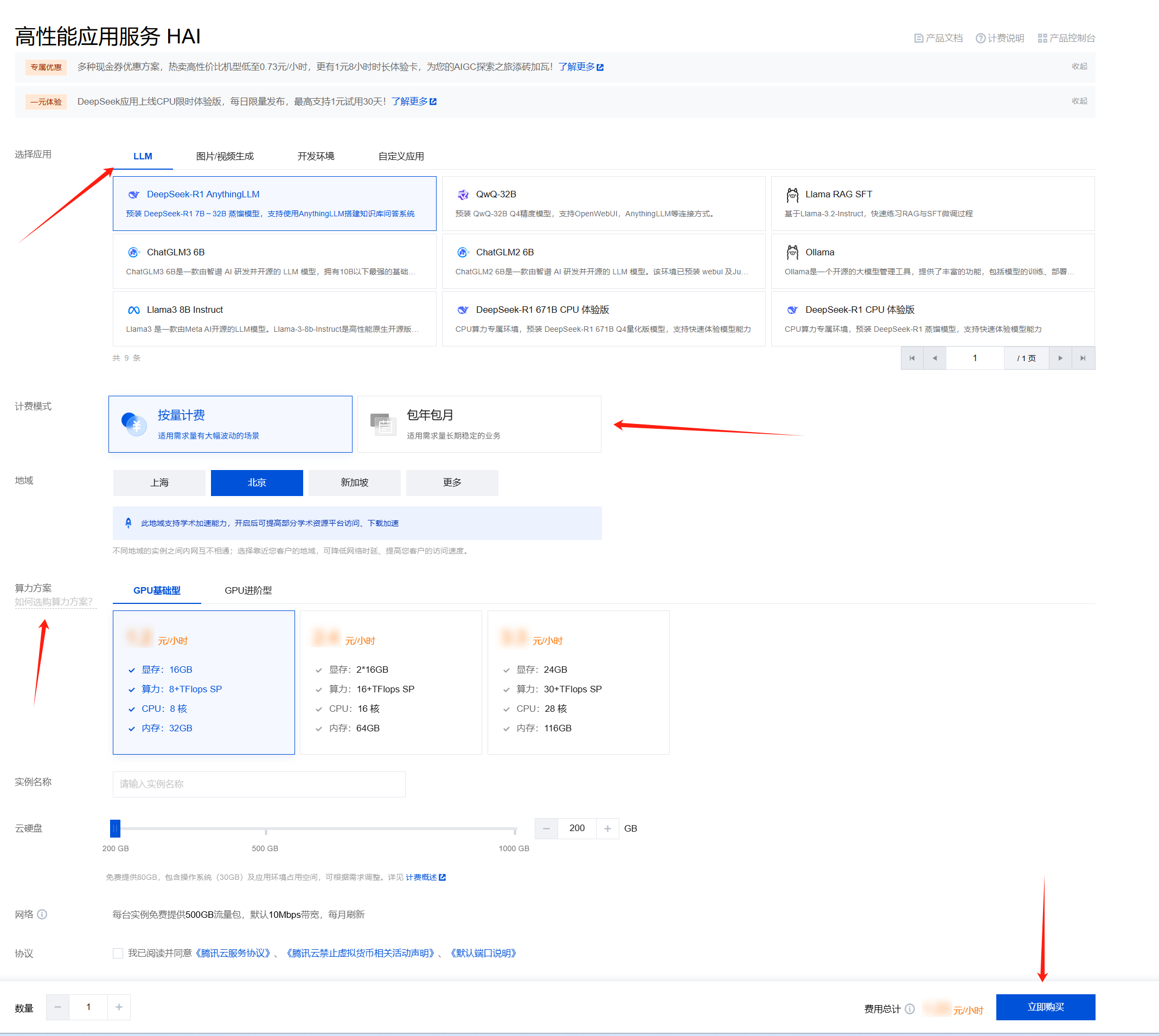Switch to the 开发环境 tab
Viewport: 1159px width, 1036px height.
click(x=316, y=157)
